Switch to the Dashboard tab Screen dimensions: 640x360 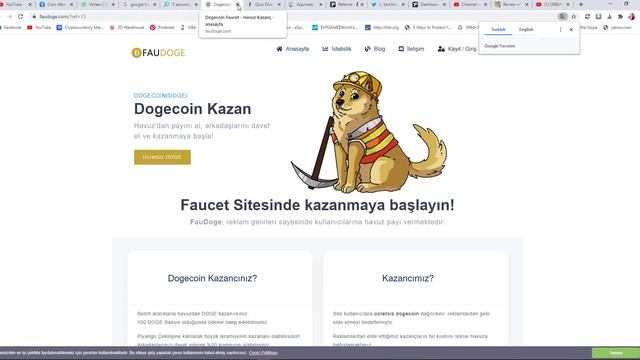click(x=429, y=4)
